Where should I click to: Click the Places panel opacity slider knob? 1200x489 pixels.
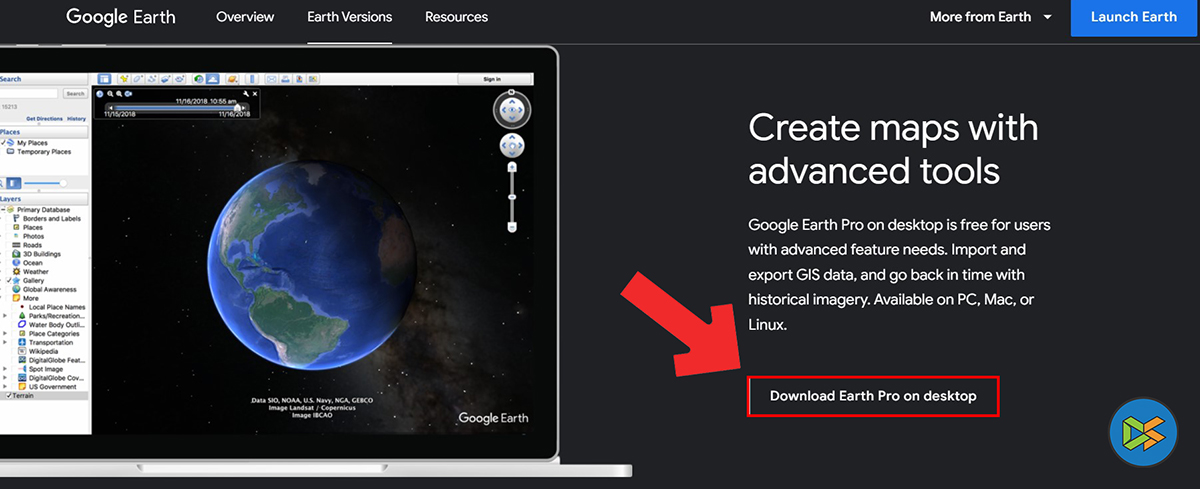(x=63, y=183)
